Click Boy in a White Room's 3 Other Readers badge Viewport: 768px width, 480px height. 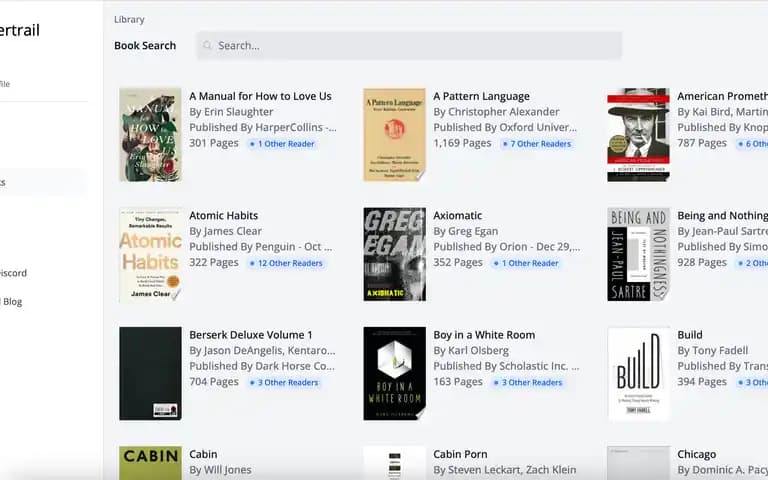tap(528, 383)
